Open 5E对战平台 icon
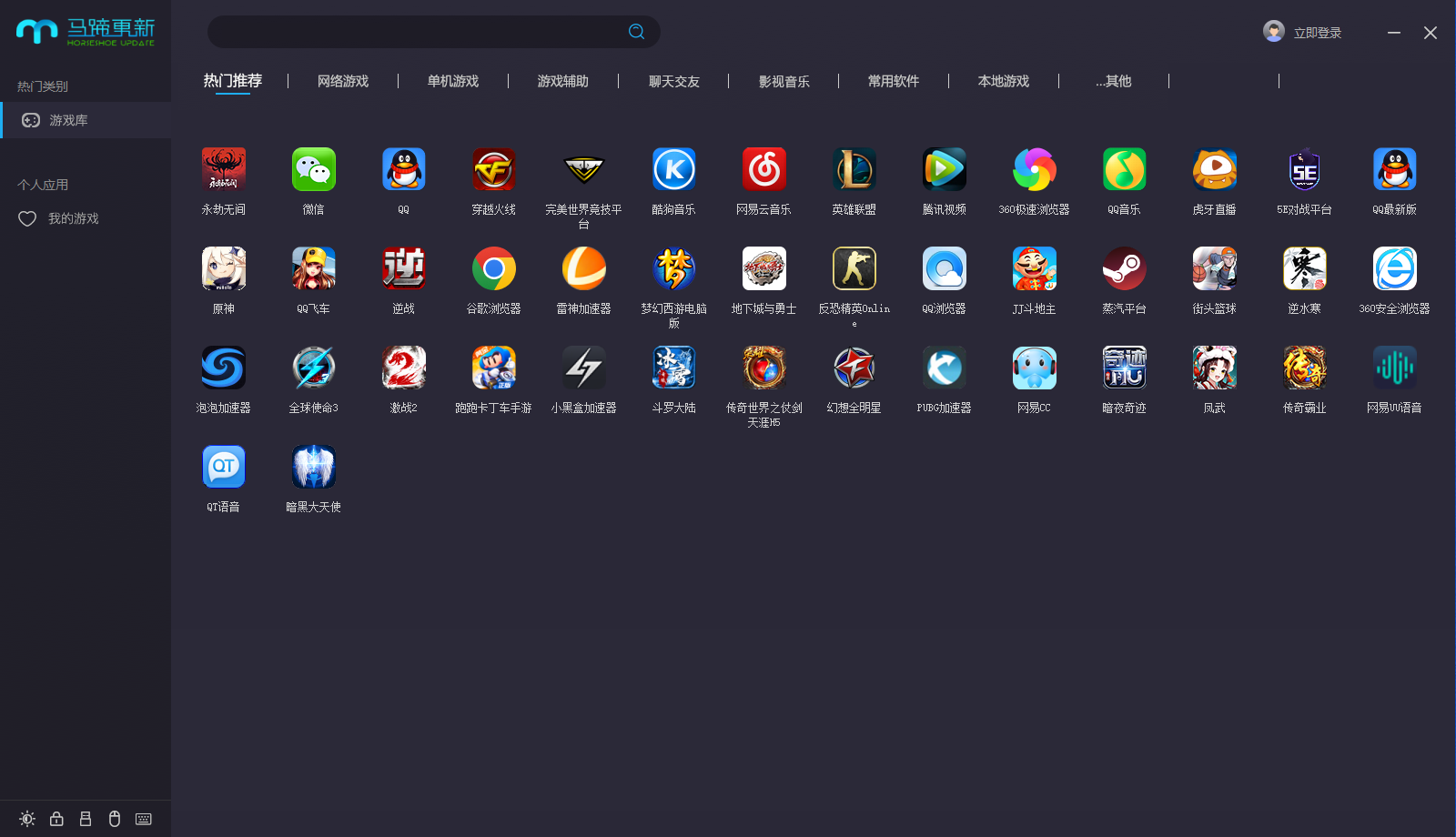This screenshot has height=837, width=1456. (1304, 169)
